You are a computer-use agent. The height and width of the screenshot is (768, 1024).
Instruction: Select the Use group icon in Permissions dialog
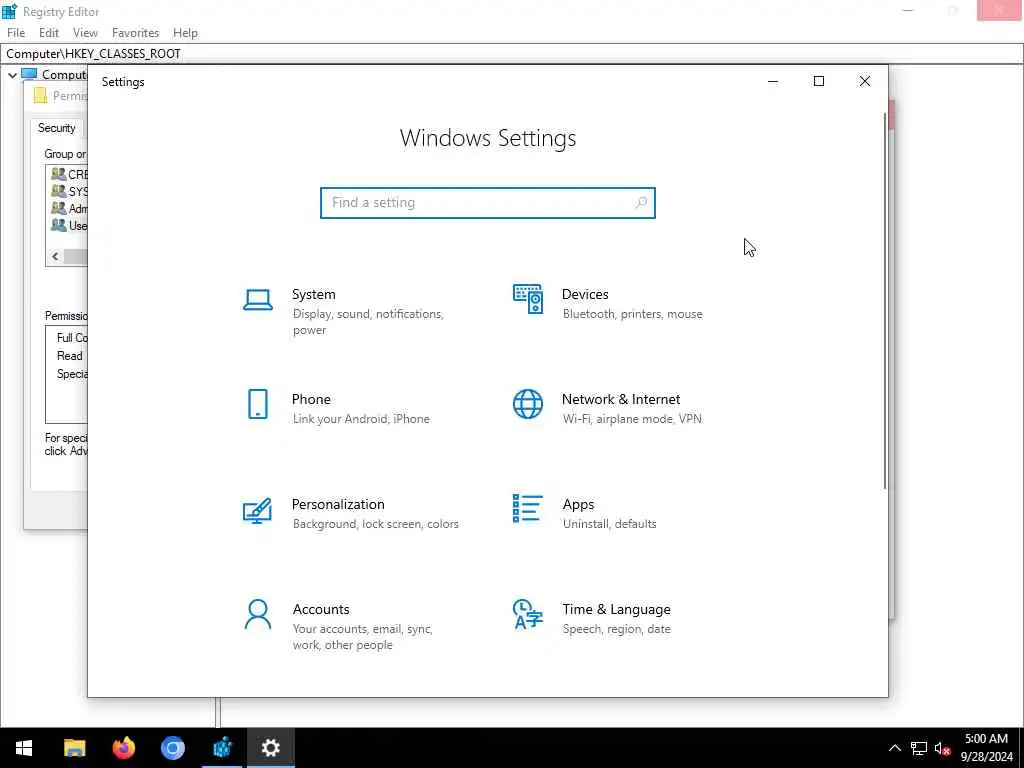[59, 225]
